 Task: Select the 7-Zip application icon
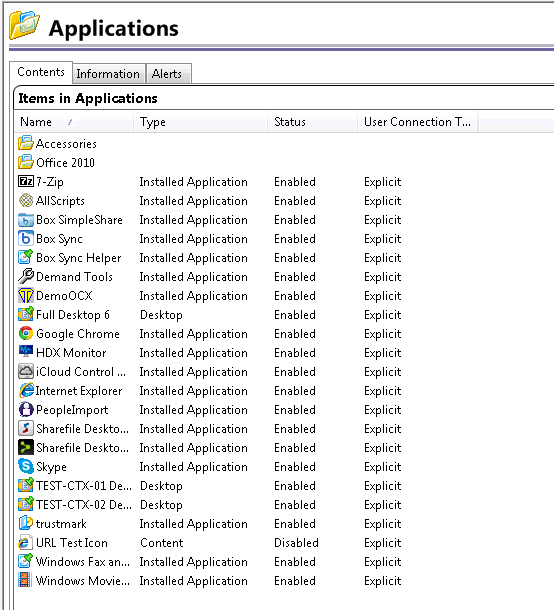click(26, 181)
